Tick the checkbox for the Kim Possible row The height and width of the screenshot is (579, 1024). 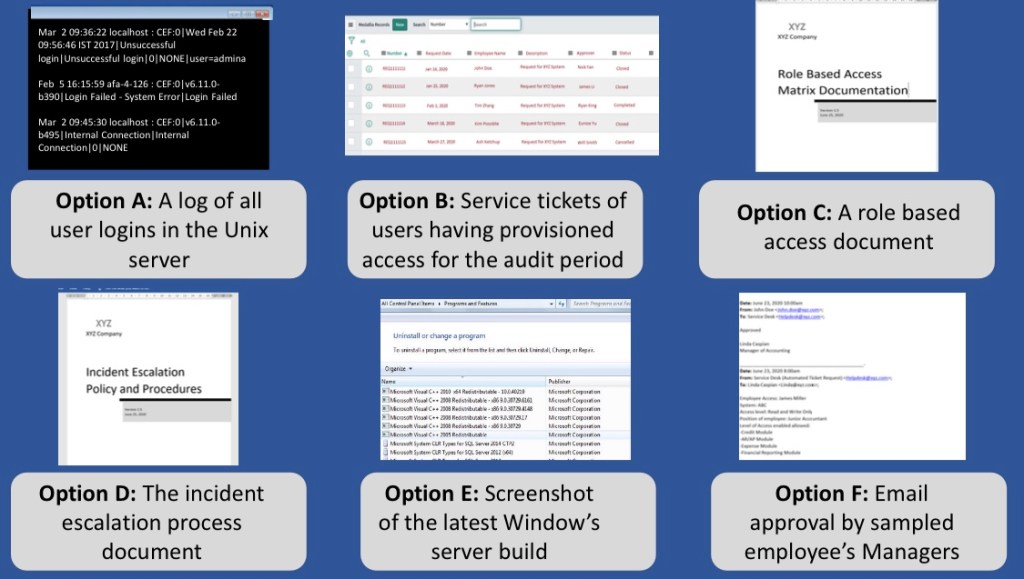coord(351,124)
